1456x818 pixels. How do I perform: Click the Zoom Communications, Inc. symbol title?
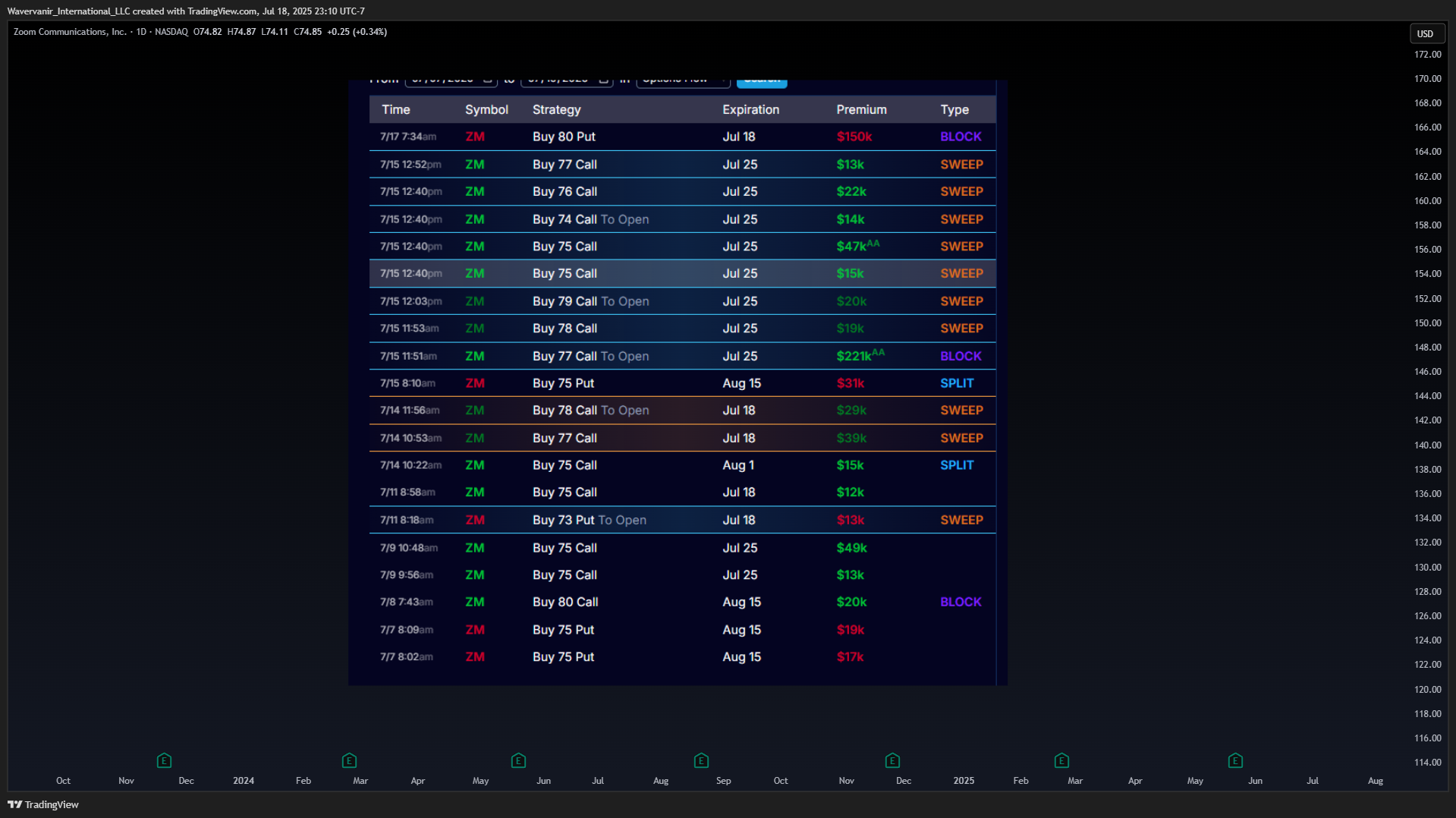point(70,32)
